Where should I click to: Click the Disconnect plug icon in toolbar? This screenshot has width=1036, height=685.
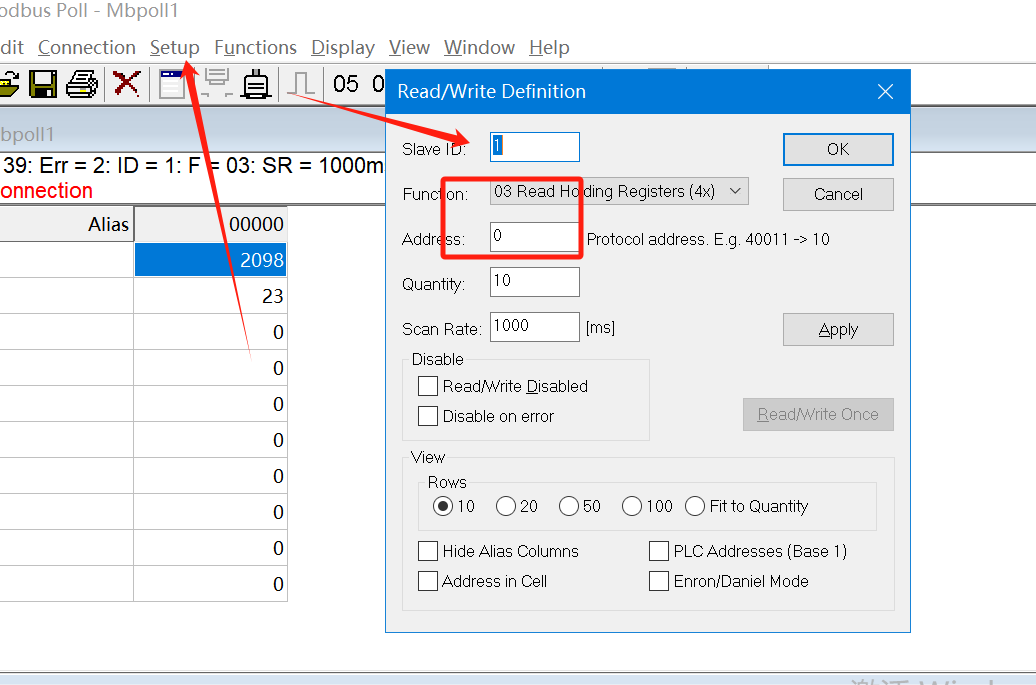(x=257, y=84)
